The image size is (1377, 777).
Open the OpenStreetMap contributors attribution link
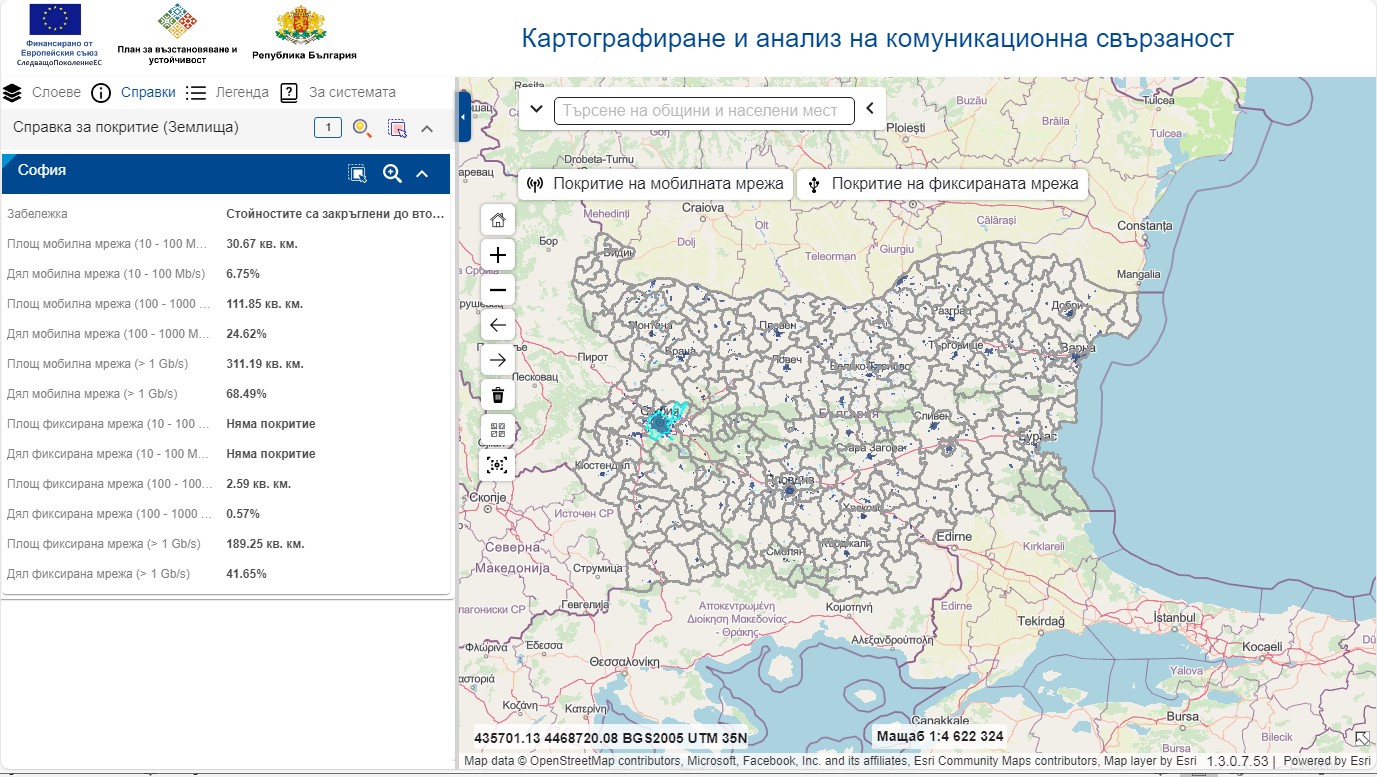pos(605,761)
